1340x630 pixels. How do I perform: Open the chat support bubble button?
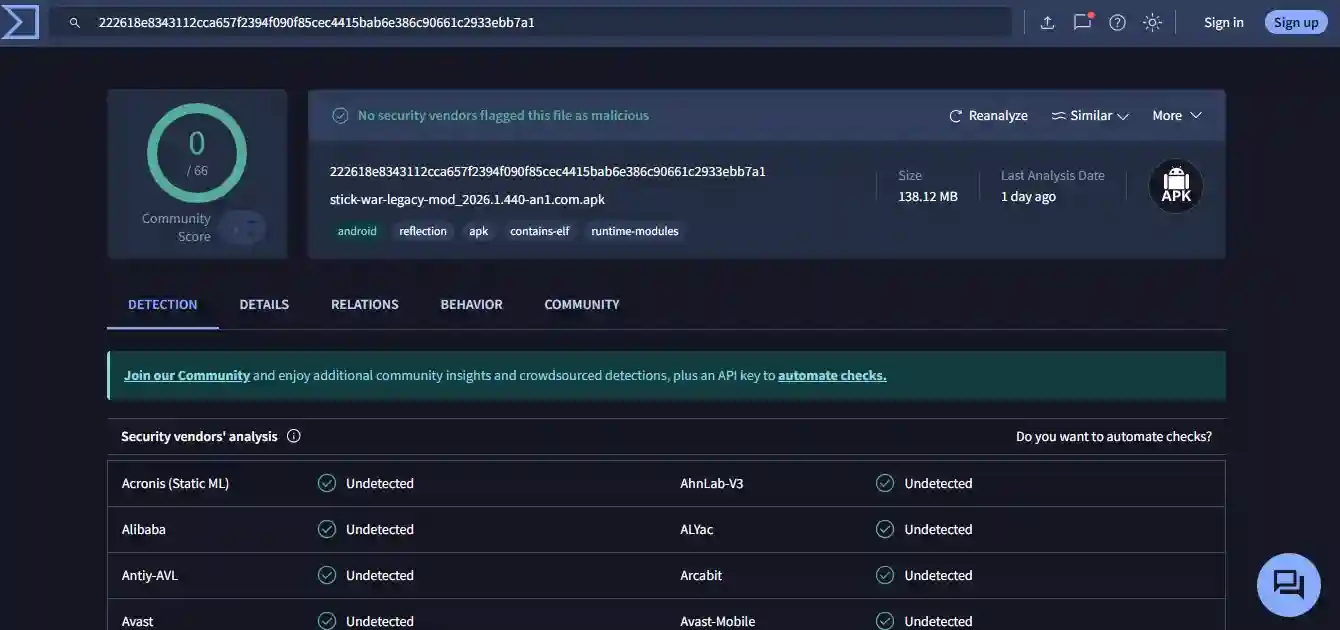(x=1289, y=584)
